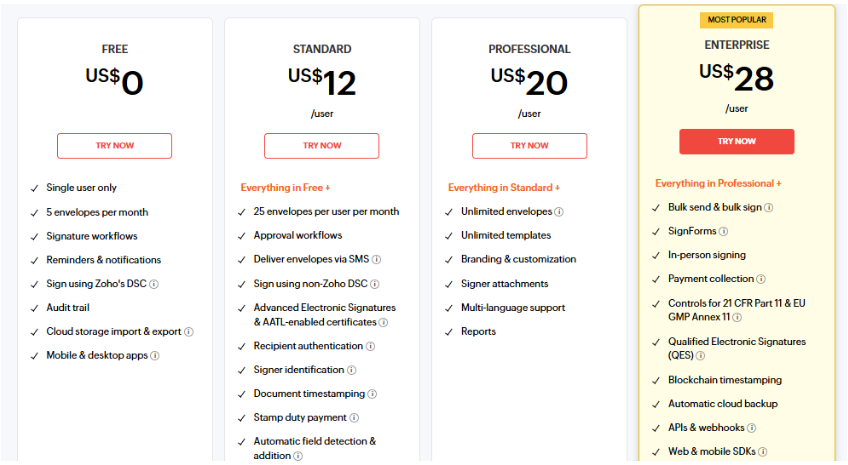Viewport: 848px width, 465px height.
Task: Click info icon beside Payment collection
Action: (x=761, y=279)
